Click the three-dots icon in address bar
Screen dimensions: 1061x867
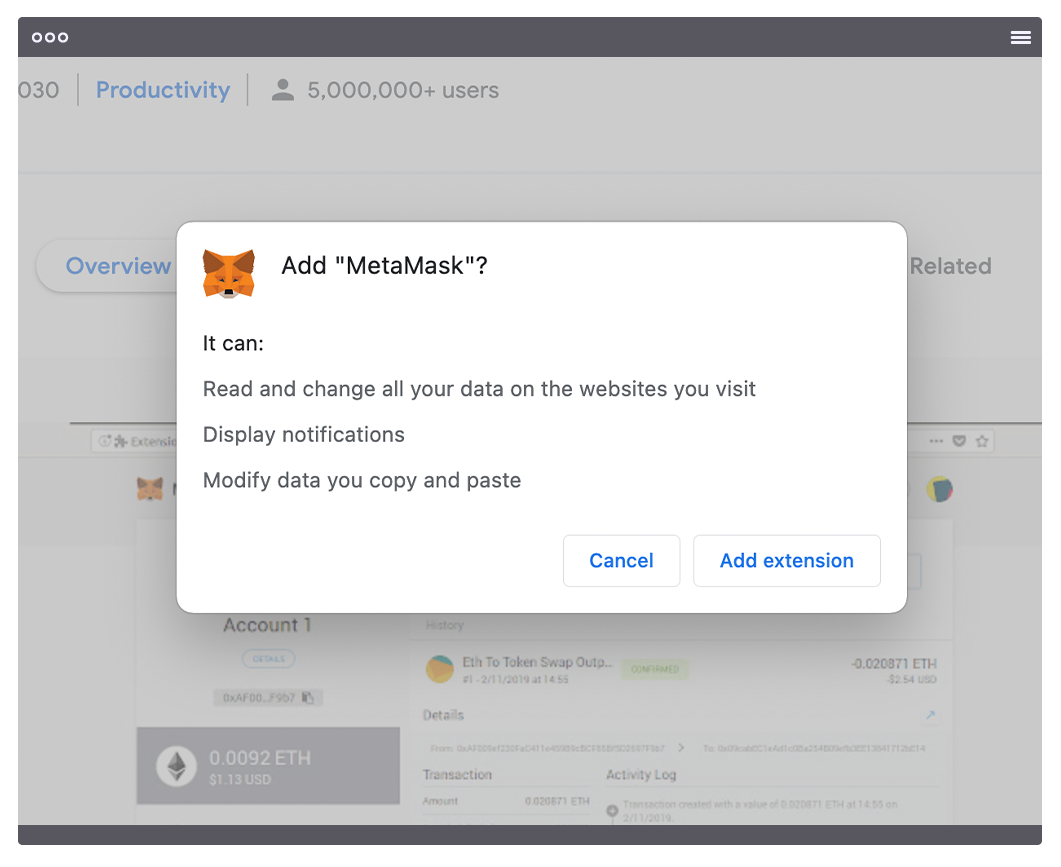point(936,441)
